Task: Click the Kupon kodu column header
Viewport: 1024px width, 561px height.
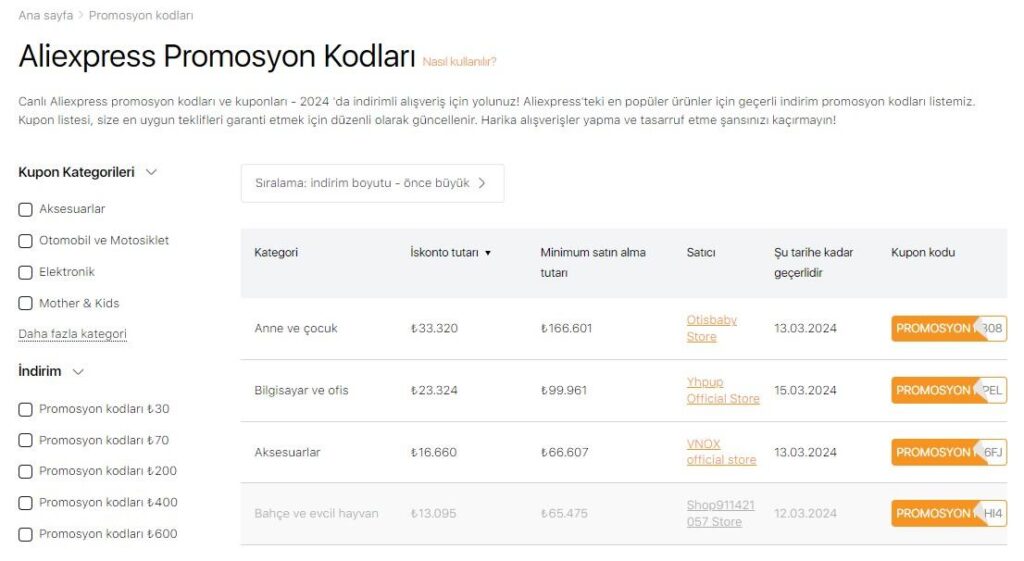Action: (923, 253)
